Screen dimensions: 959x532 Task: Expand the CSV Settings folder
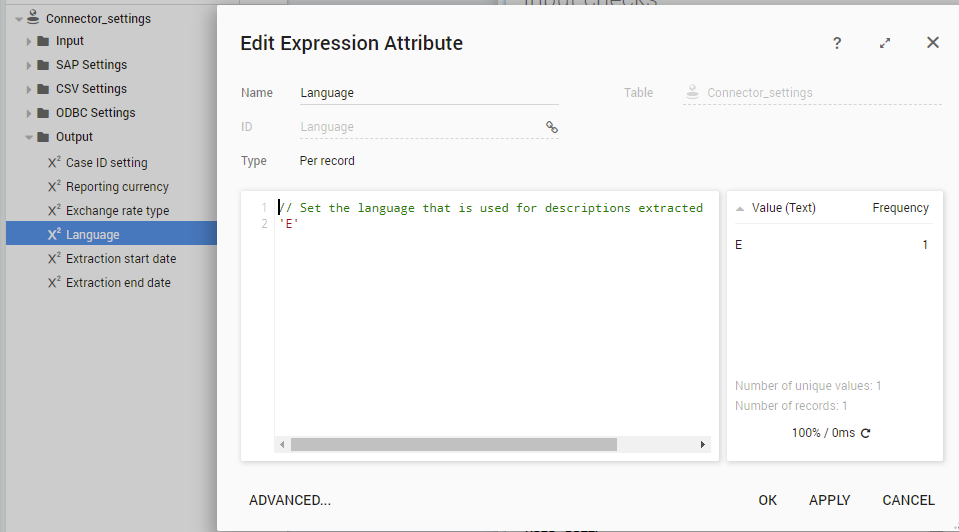(29, 89)
